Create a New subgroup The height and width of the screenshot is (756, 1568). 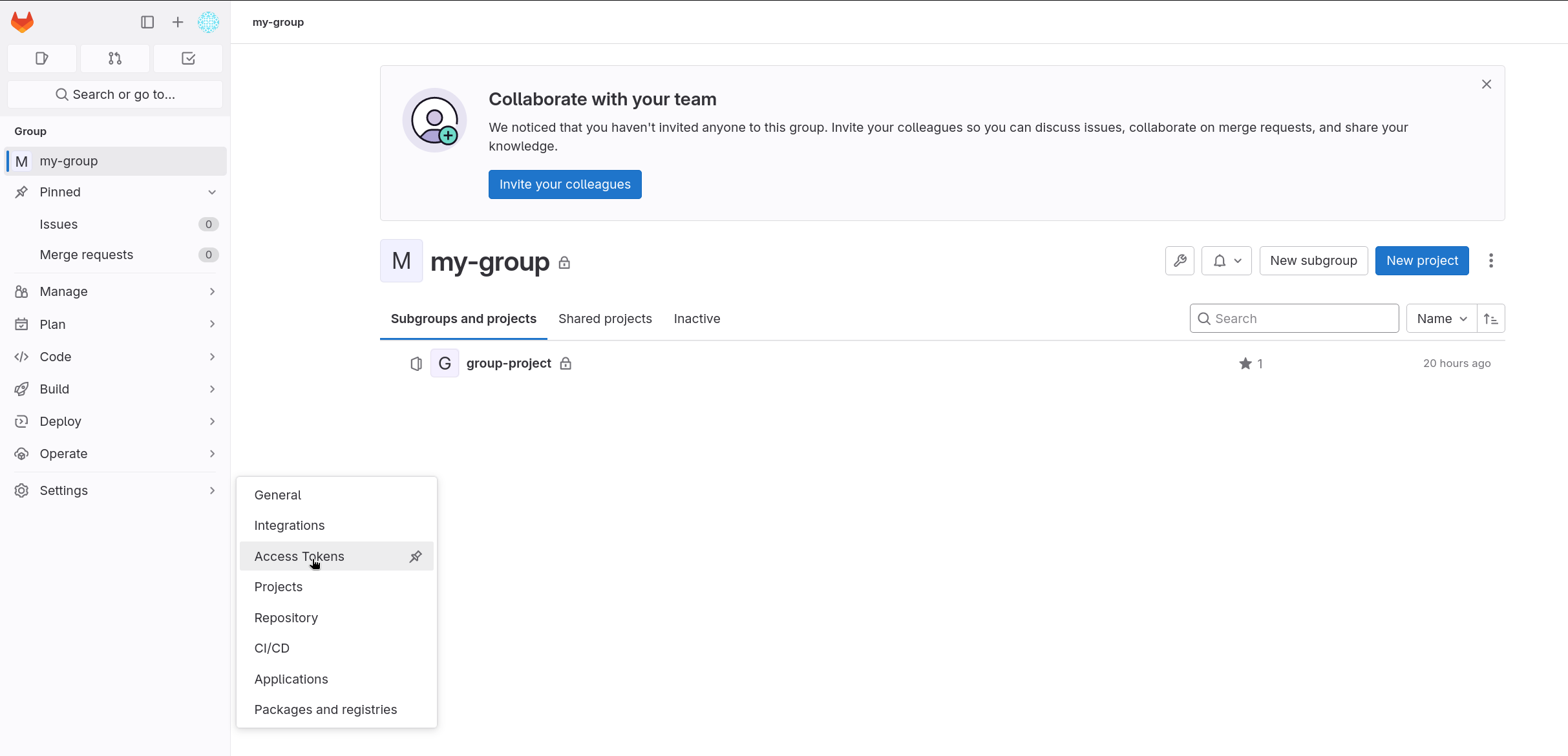coord(1313,260)
